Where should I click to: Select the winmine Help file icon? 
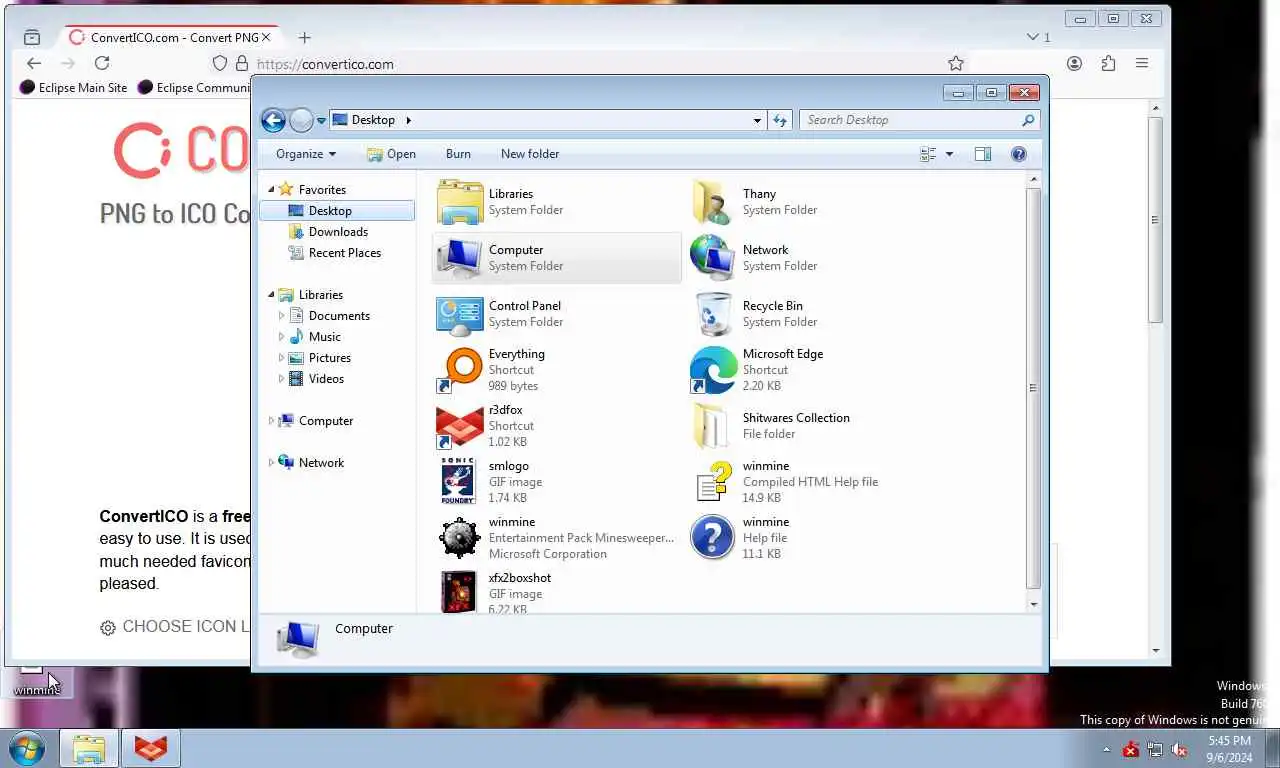712,538
